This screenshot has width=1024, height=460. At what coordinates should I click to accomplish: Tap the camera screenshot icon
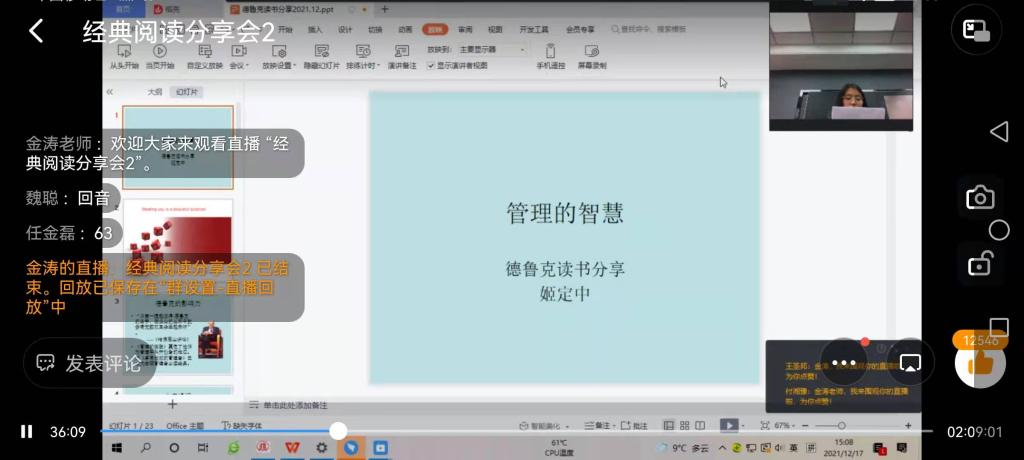(x=979, y=198)
